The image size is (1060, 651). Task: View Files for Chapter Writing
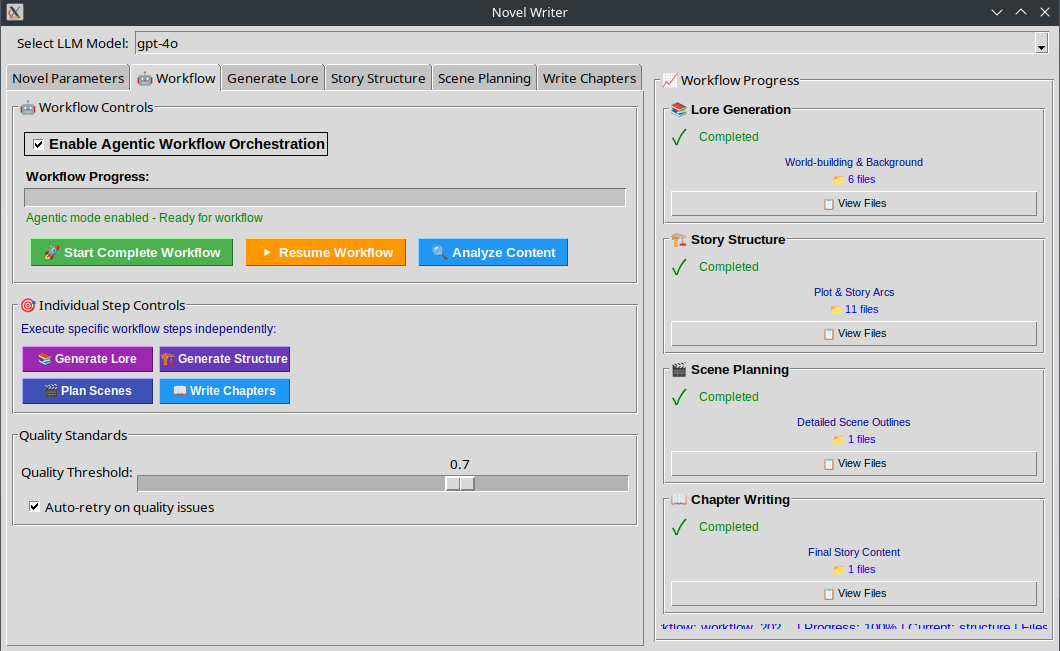coord(854,594)
